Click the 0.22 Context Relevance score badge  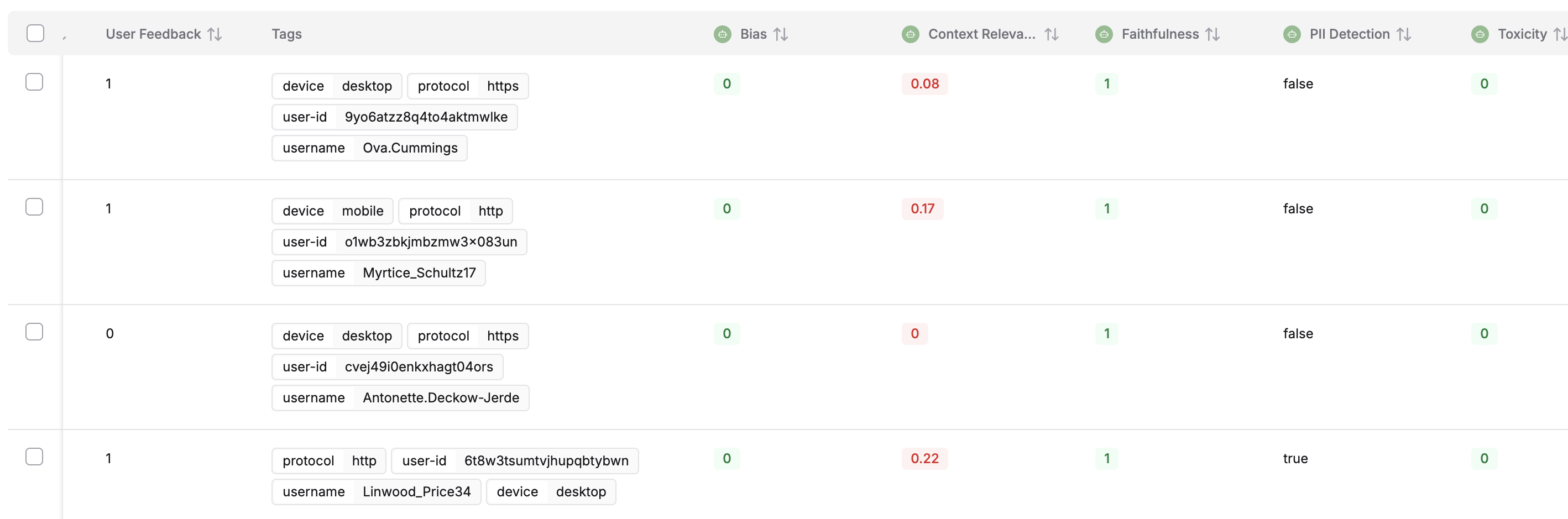click(x=924, y=459)
